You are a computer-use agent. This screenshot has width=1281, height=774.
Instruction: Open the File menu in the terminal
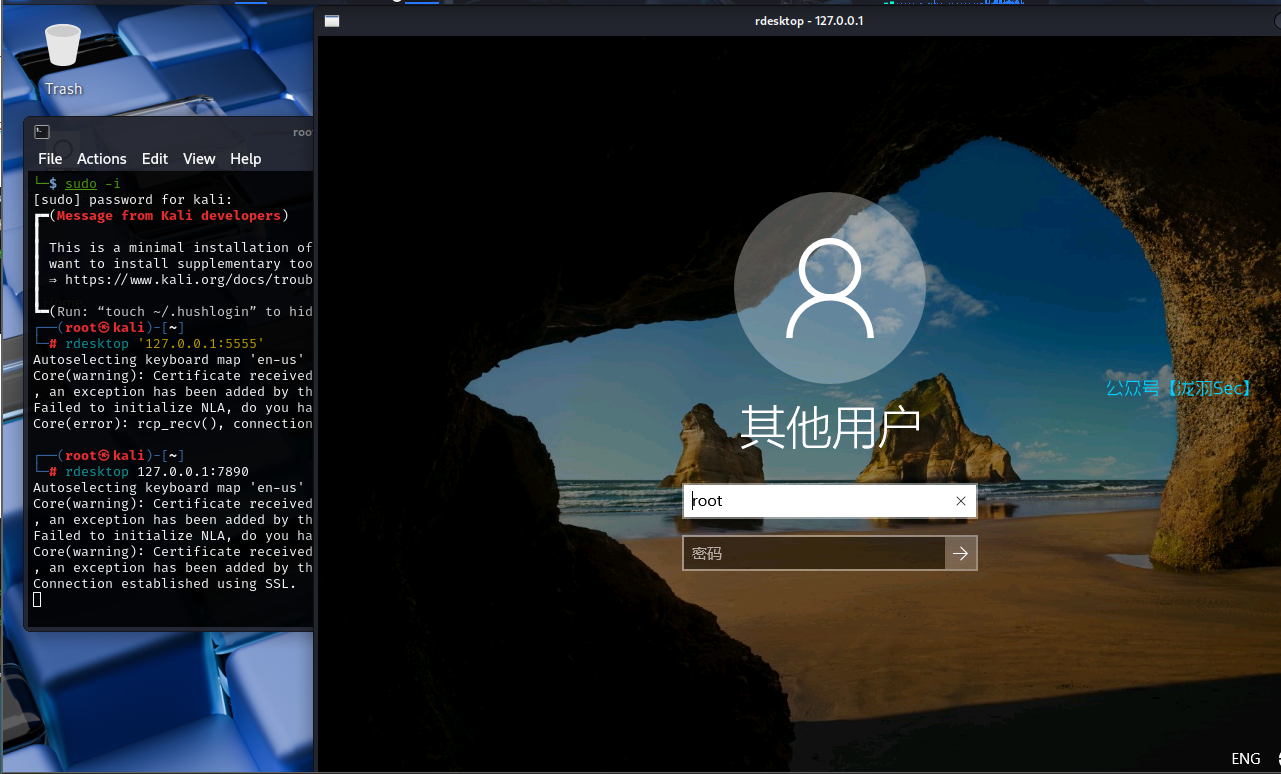point(50,159)
